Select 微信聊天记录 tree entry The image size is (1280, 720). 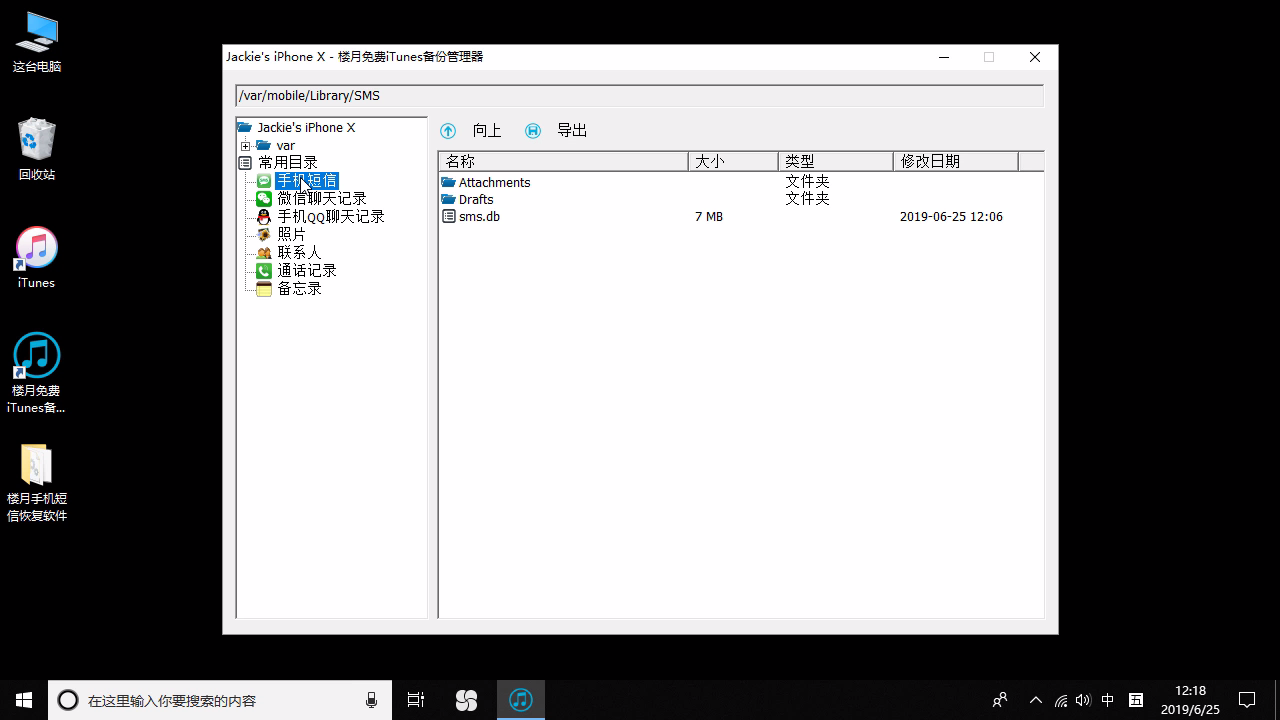pyautogui.click(x=322, y=199)
